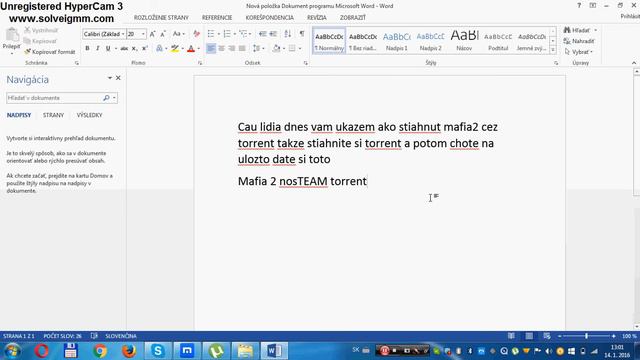Open ZOBRAZIŤ tab
The height and width of the screenshot is (360, 640).
pyautogui.click(x=353, y=18)
